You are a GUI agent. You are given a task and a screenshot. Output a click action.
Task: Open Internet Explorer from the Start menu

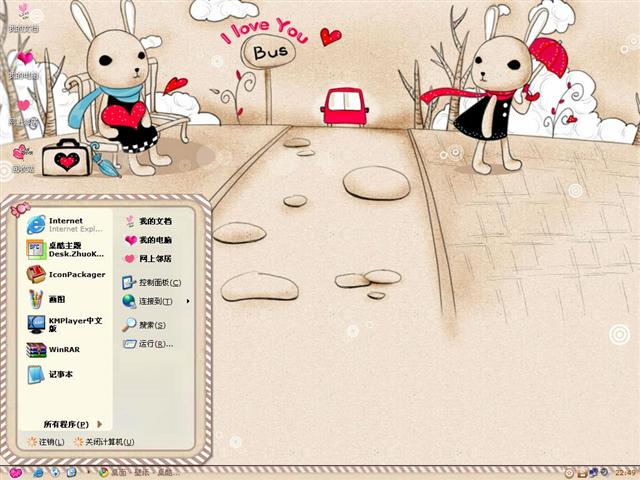[65, 224]
